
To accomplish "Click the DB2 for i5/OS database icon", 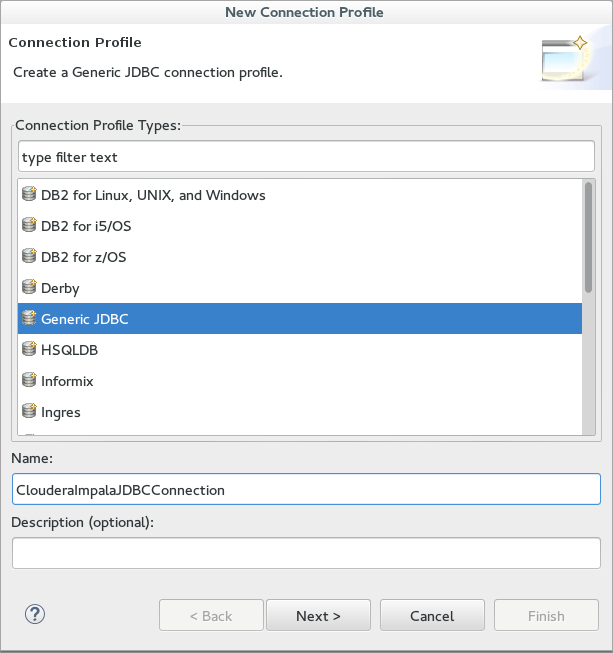I will tap(29, 225).
